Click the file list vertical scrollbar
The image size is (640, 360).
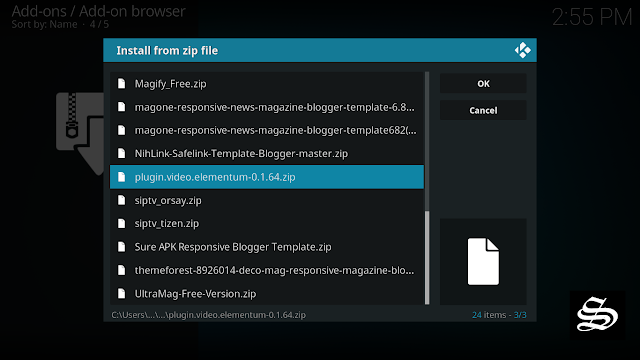(427, 188)
